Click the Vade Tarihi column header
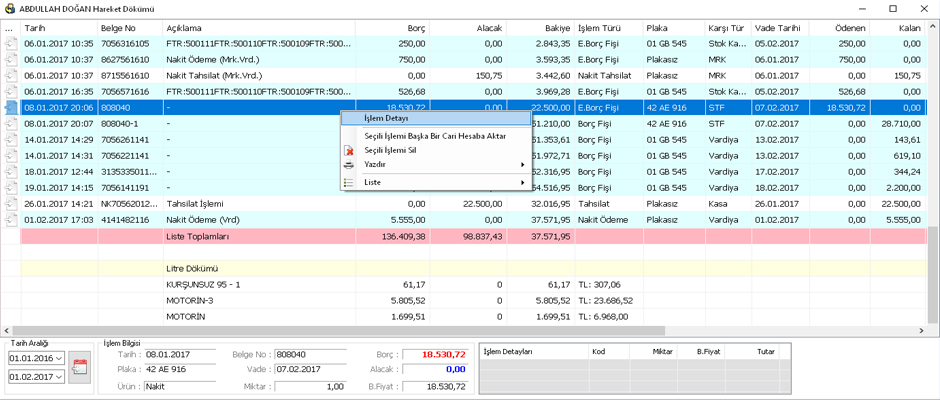The width and height of the screenshot is (940, 400). 781,28
